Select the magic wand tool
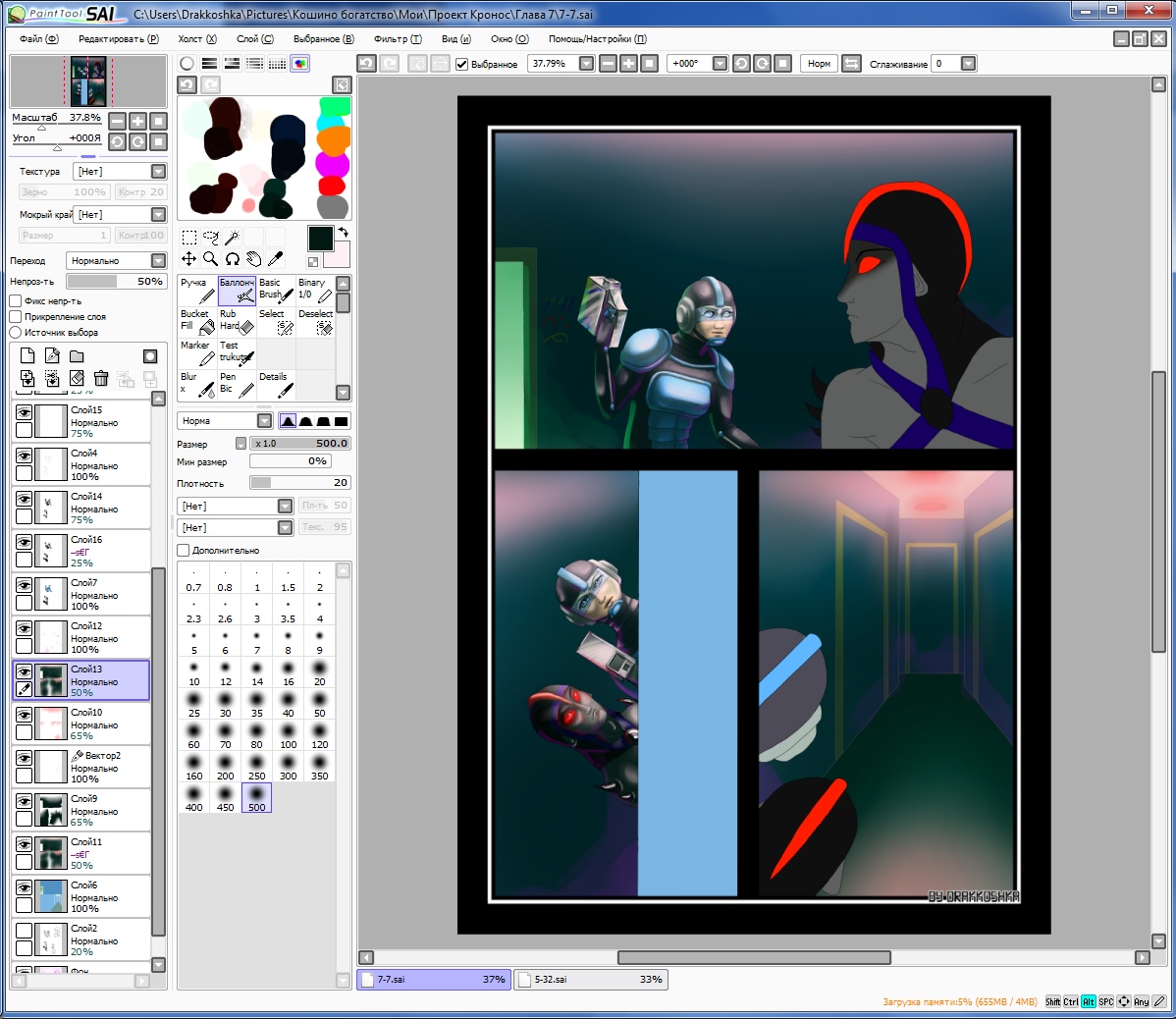The image size is (1176, 1019). [x=233, y=238]
